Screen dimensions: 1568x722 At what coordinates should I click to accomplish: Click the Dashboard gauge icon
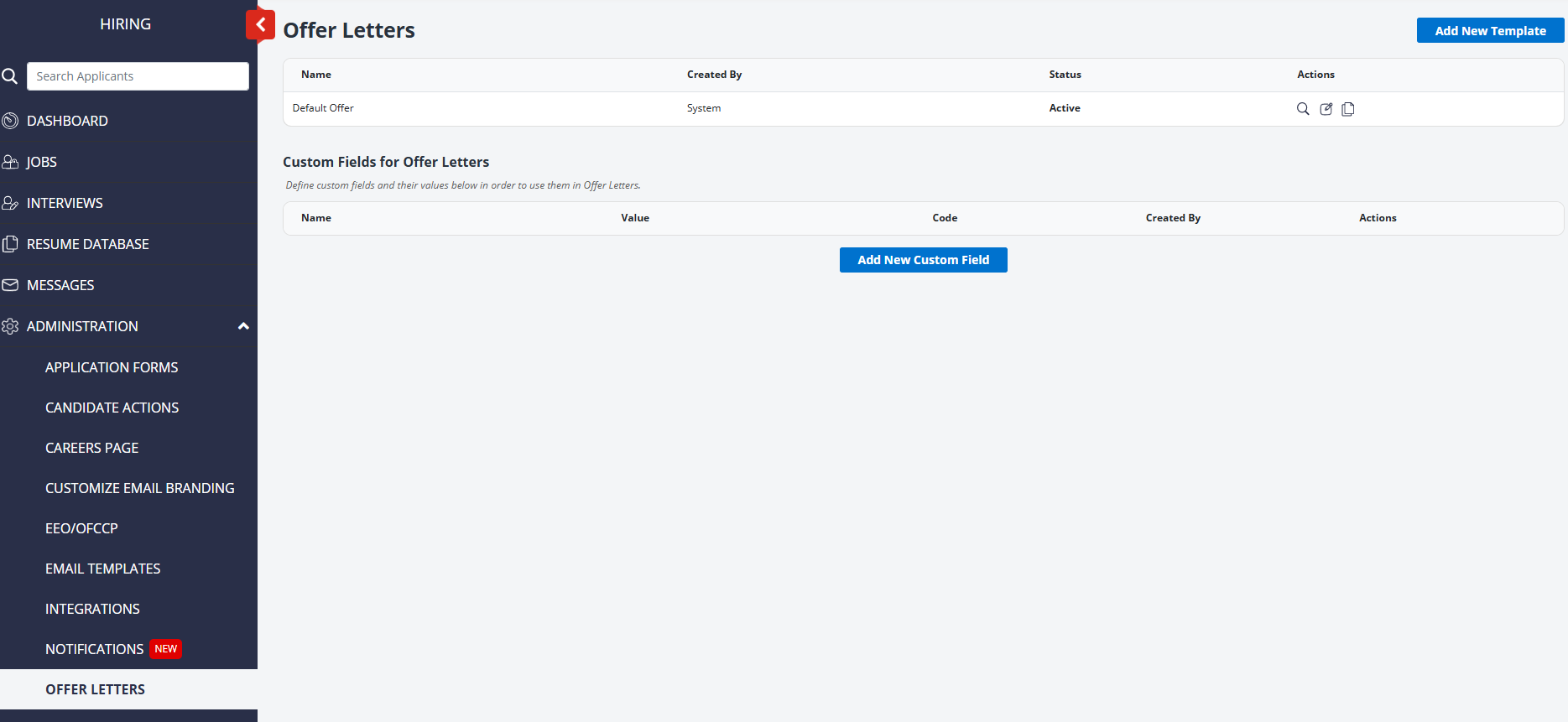coord(10,121)
